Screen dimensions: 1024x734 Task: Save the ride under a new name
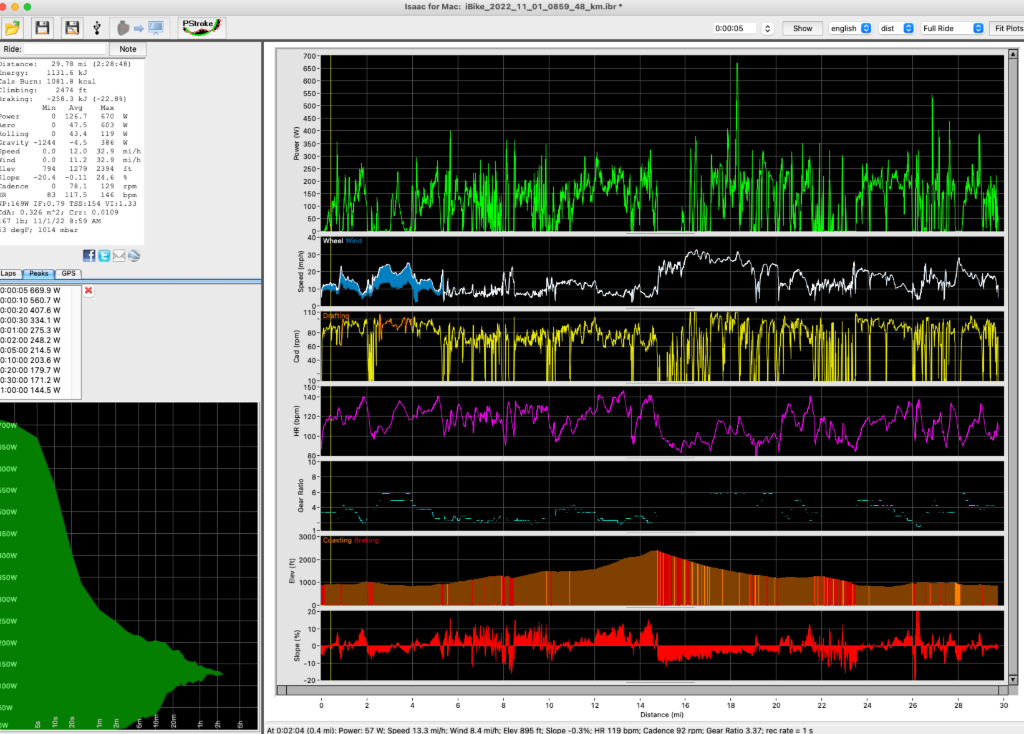pyautogui.click(x=71, y=27)
